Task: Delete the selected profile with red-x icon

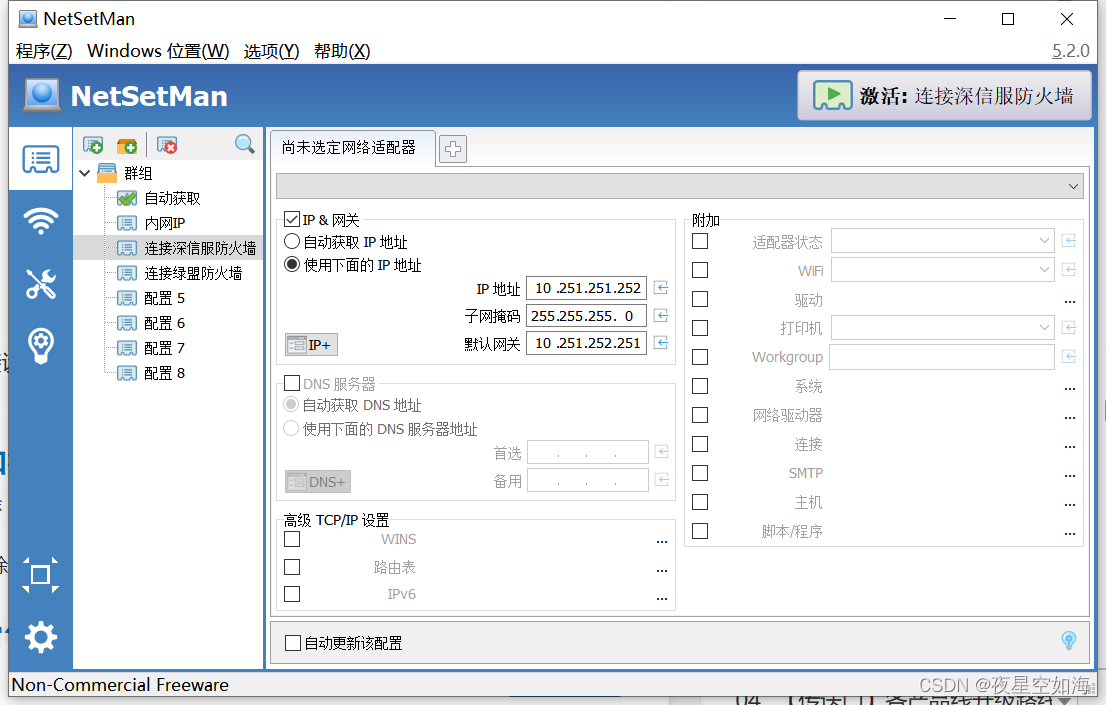Action: point(166,145)
